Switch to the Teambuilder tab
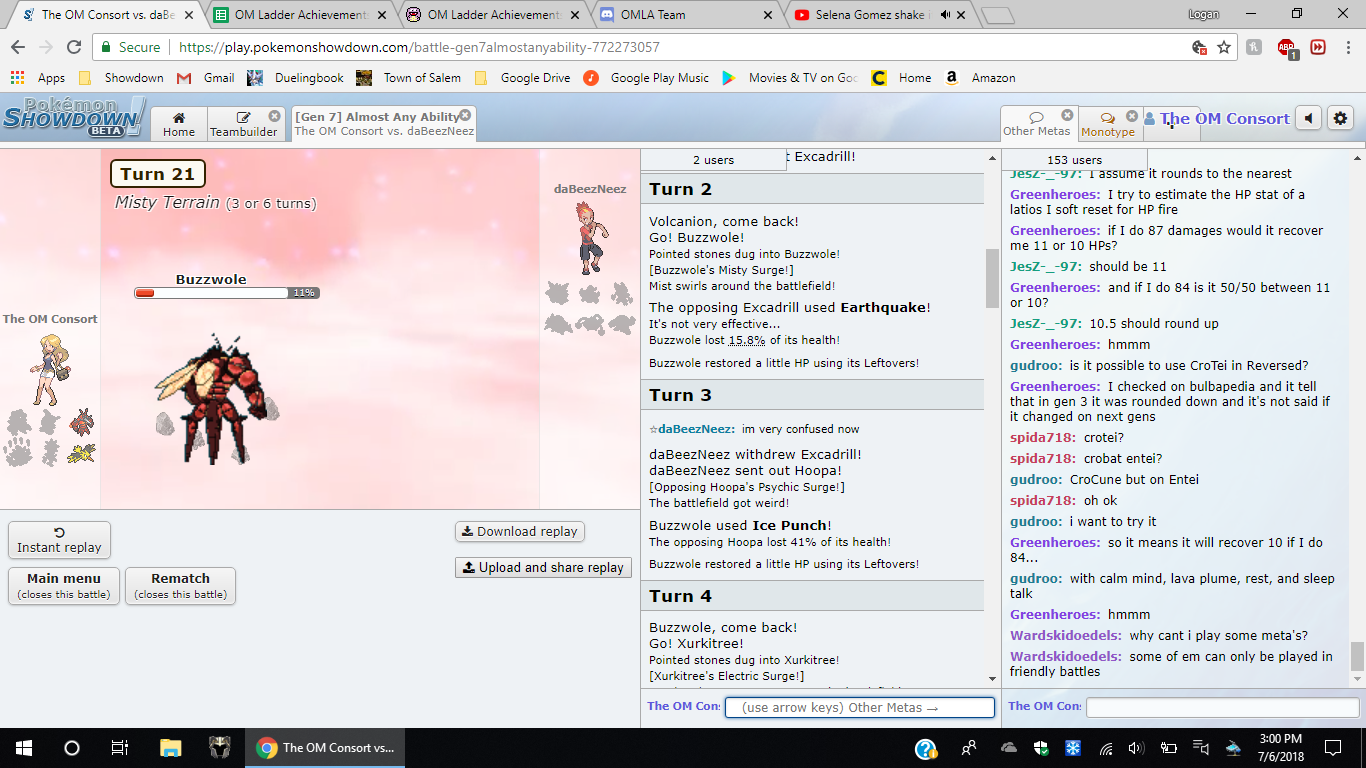Viewport: 1366px width, 768px height. click(244, 124)
